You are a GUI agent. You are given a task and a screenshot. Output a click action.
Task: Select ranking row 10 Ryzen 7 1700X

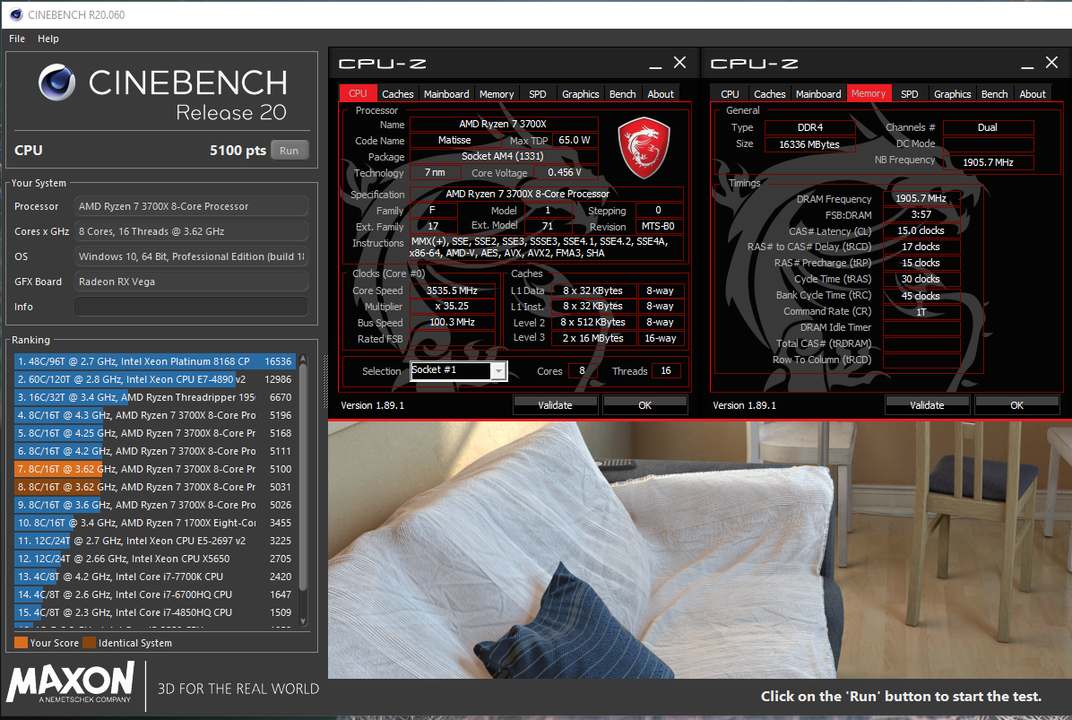click(155, 523)
